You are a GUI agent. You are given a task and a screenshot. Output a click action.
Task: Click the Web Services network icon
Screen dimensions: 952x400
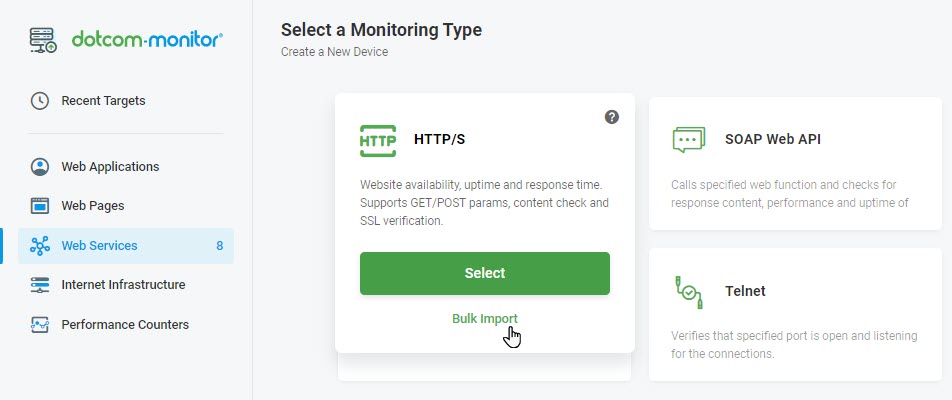40,246
